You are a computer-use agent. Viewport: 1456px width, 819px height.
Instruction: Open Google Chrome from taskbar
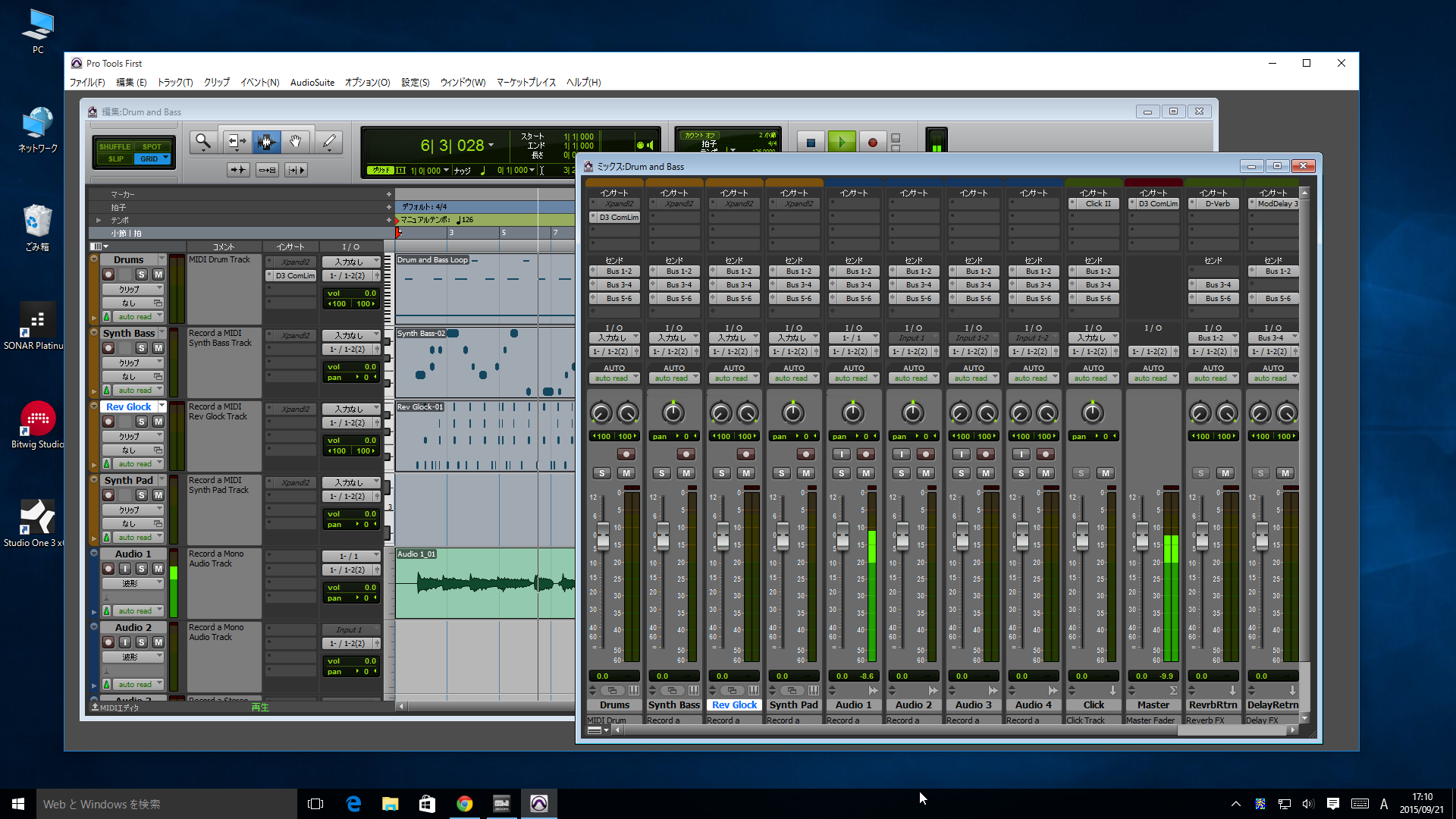click(465, 804)
